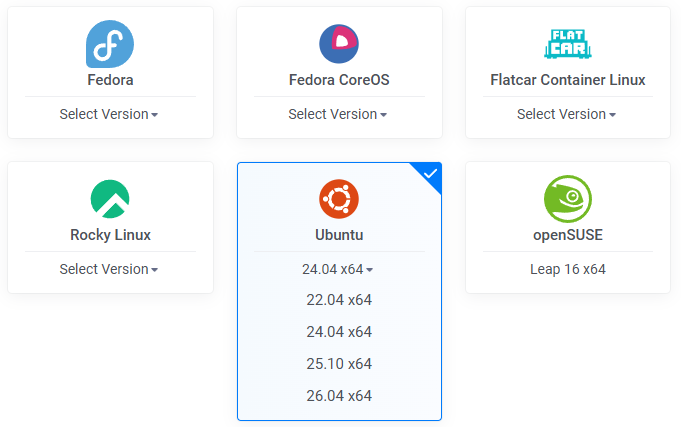Open Rocky Linux Select Version dropdown
Viewport: 681px width, 427px height.
pos(109,269)
